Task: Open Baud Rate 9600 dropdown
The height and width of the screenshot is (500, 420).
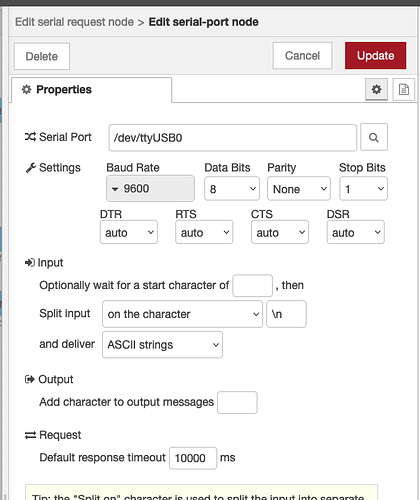Action: click(x=150, y=189)
